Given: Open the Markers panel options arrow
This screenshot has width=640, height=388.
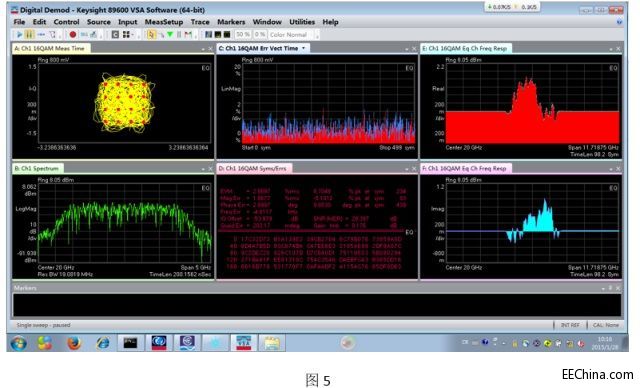Looking at the screenshot, I should point(604,288).
